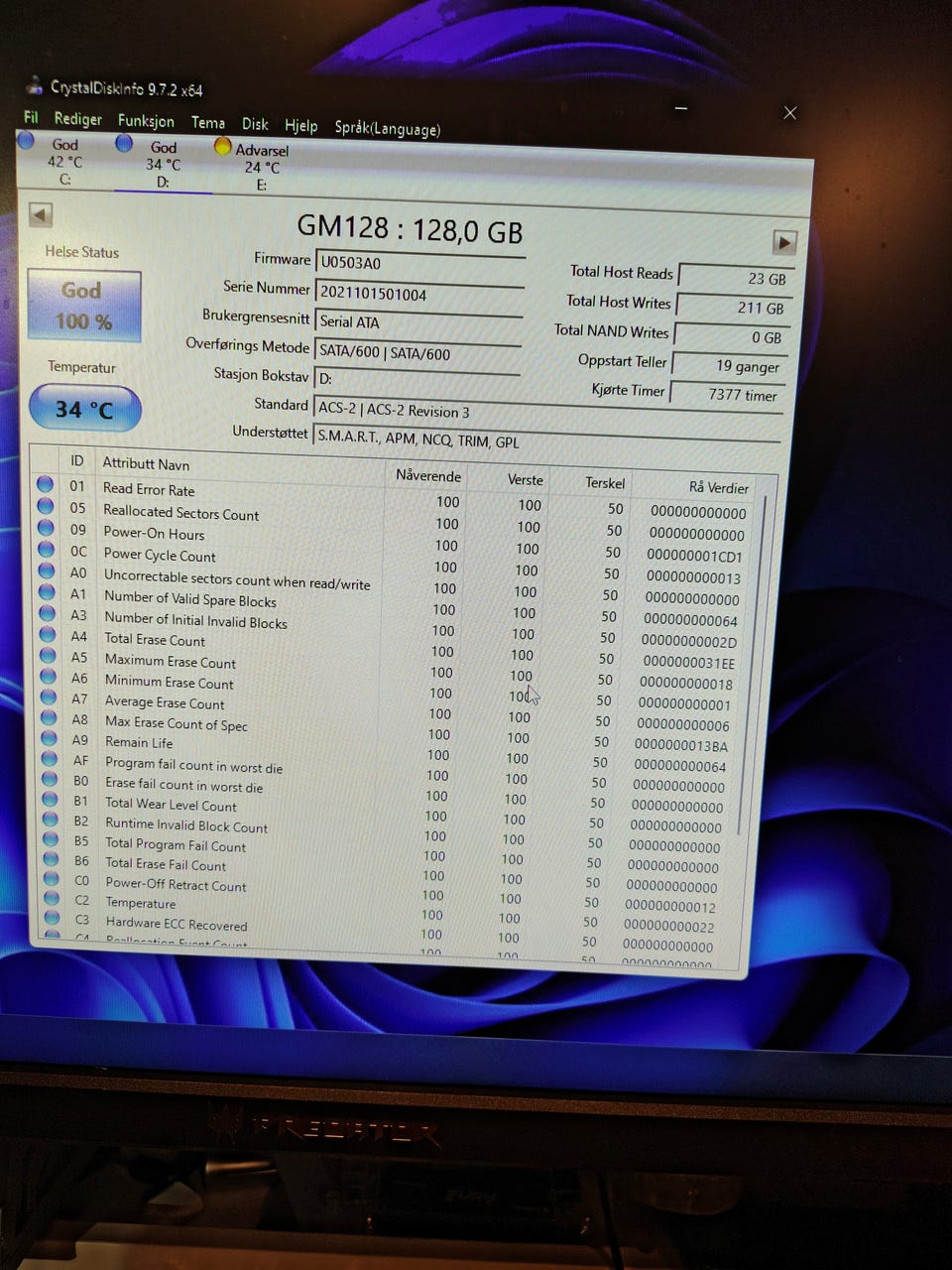Viewport: 952px width, 1270px height.
Task: Go to next disk with right arrow
Action: click(x=784, y=242)
